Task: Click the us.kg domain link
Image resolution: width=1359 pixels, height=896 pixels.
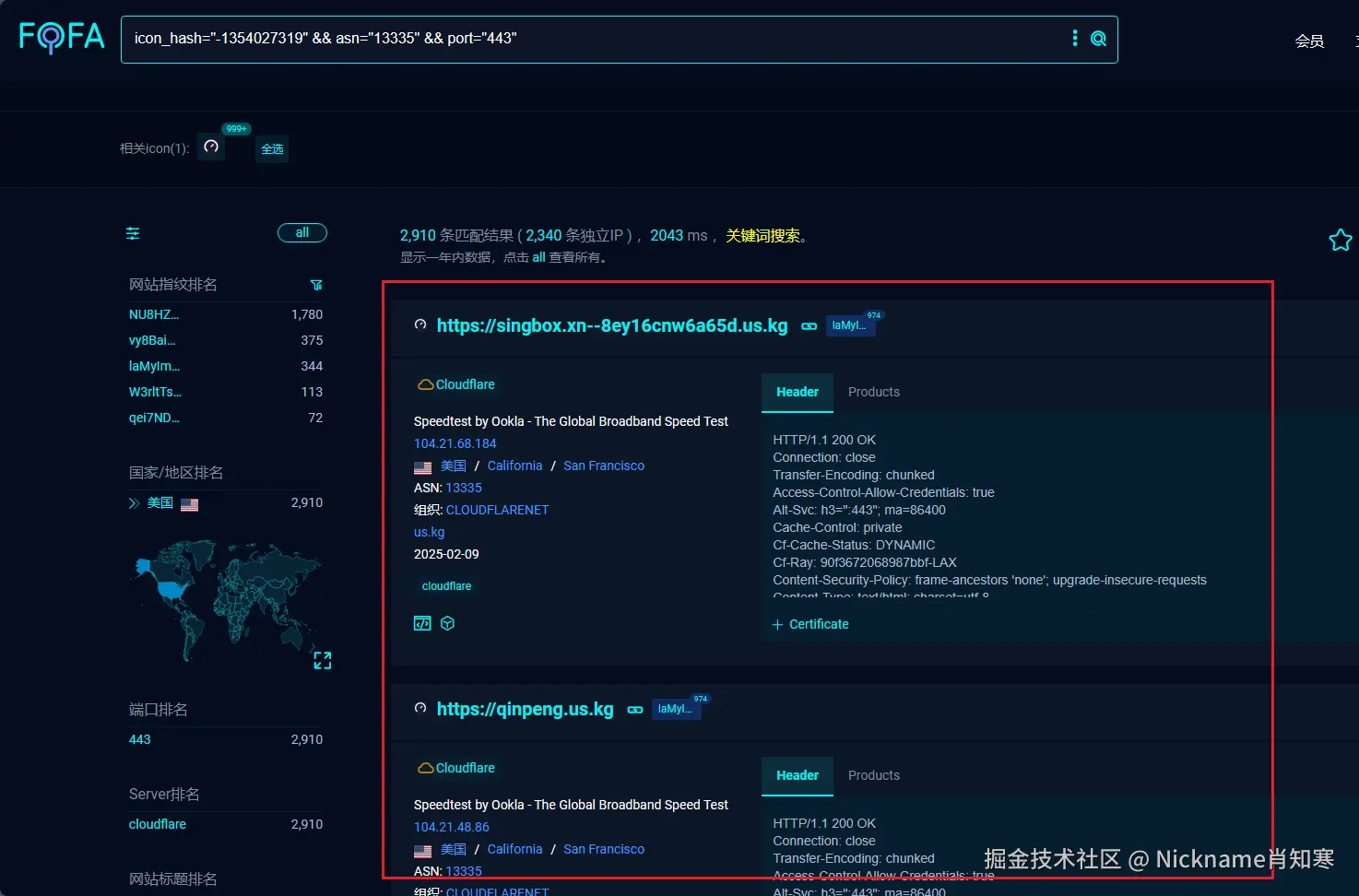Action: click(430, 532)
